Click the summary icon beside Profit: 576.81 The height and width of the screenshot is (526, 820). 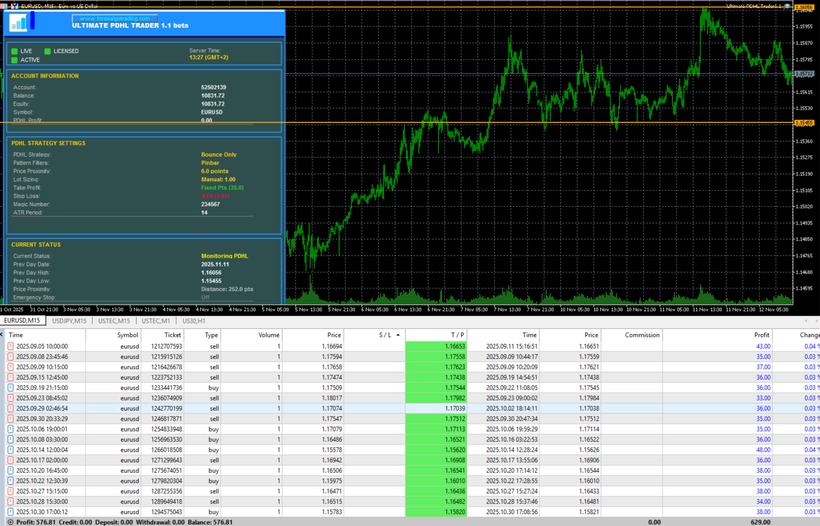point(10,522)
